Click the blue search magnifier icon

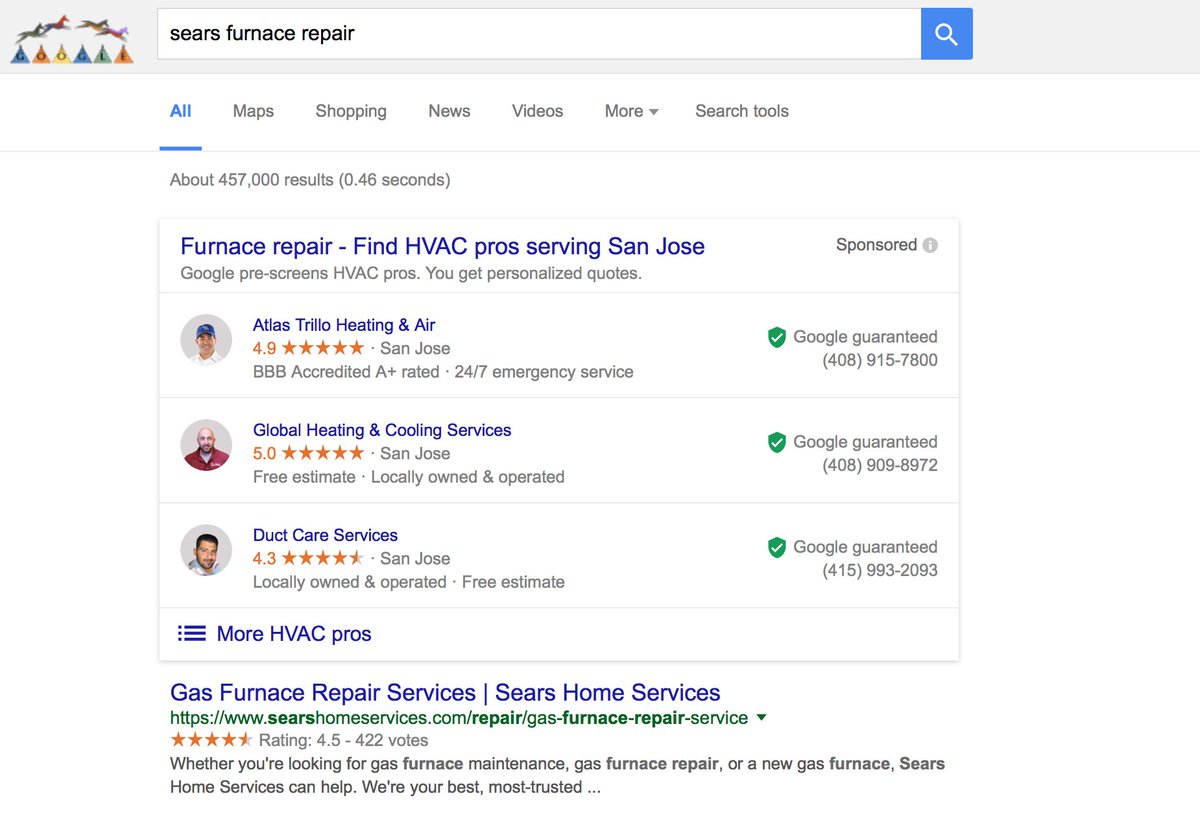tap(946, 33)
